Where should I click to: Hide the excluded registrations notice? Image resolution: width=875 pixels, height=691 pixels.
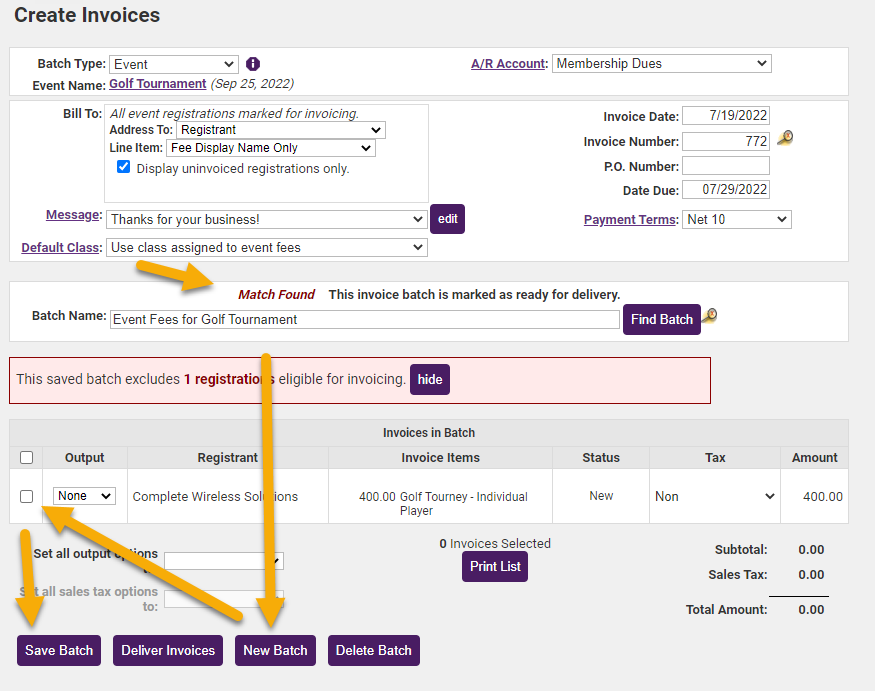click(430, 380)
